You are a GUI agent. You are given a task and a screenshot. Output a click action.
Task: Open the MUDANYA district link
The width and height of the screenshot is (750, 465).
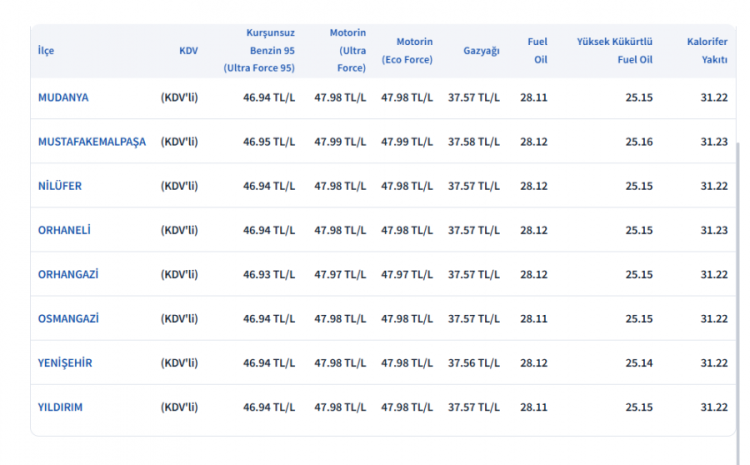(x=63, y=98)
